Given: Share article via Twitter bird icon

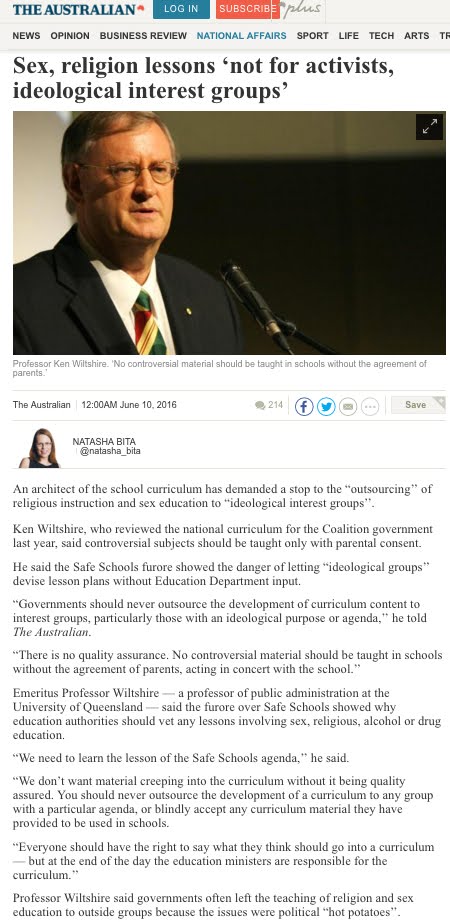Looking at the screenshot, I should (326, 406).
